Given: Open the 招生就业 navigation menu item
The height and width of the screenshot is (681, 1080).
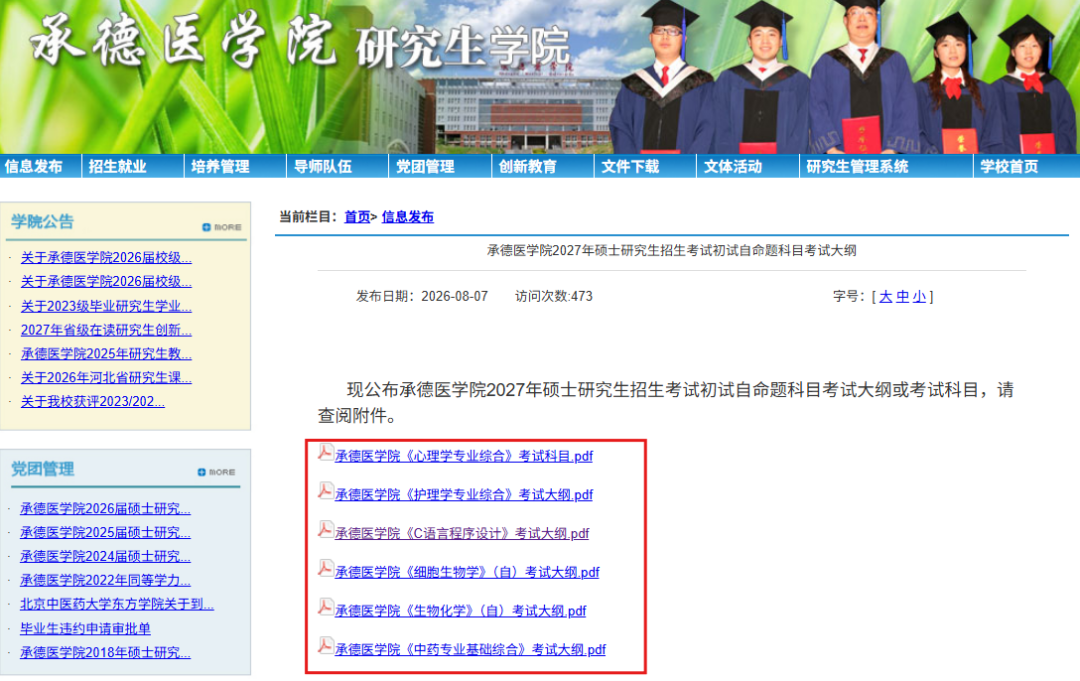Looking at the screenshot, I should pos(118,167).
